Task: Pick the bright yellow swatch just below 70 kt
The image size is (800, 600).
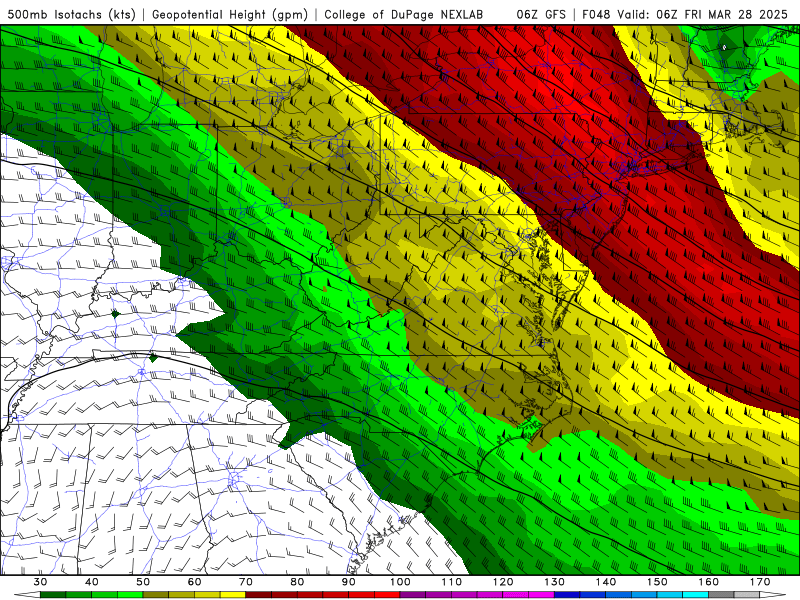Action: pyautogui.click(x=233, y=595)
